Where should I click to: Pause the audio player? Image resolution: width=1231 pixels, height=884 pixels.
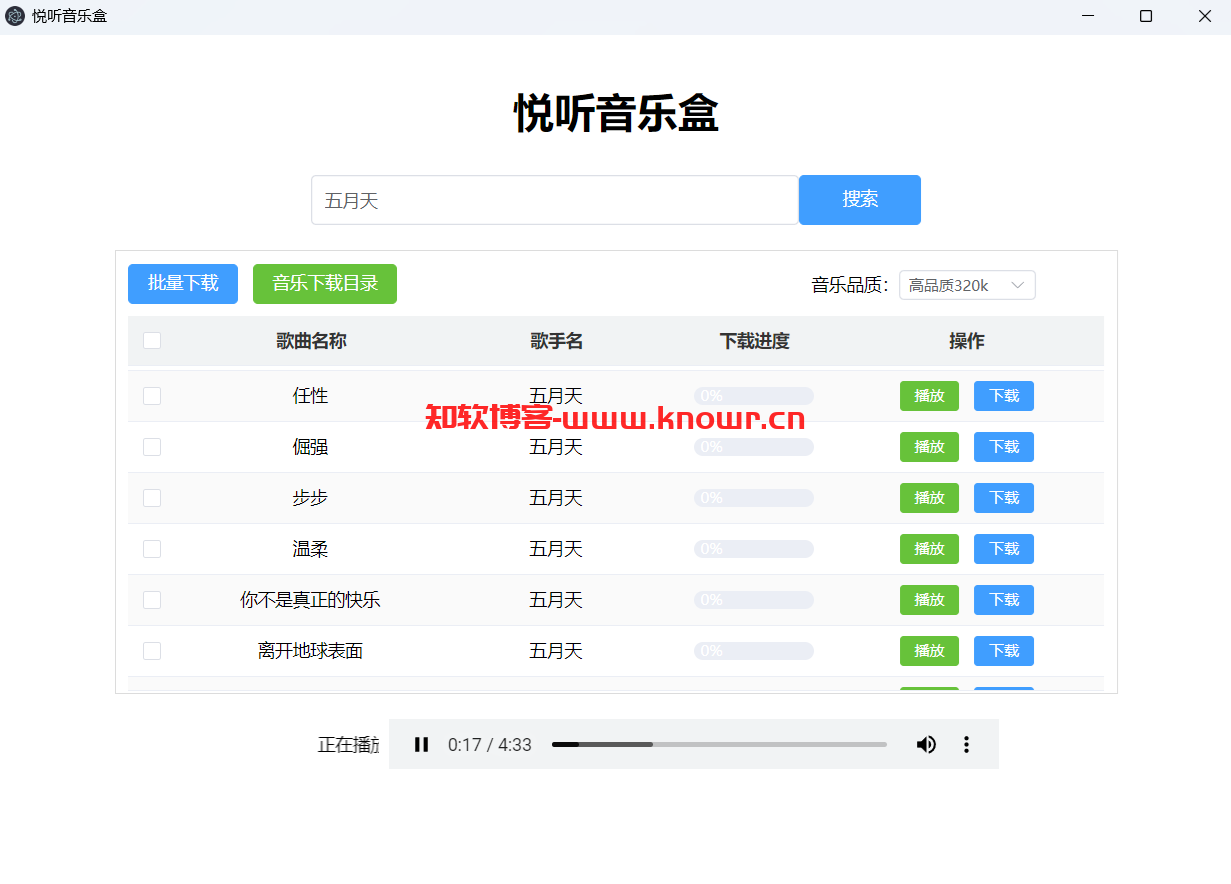[x=422, y=744]
